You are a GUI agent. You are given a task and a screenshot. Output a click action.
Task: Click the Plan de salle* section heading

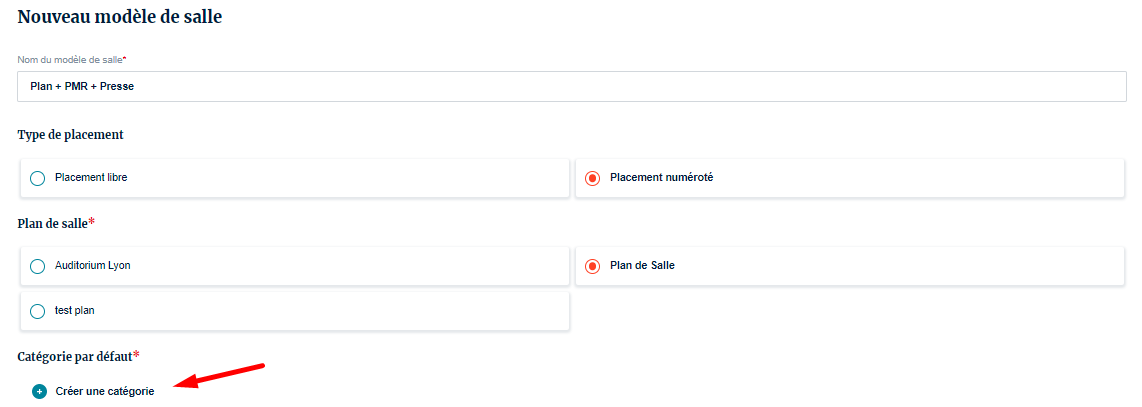56,223
